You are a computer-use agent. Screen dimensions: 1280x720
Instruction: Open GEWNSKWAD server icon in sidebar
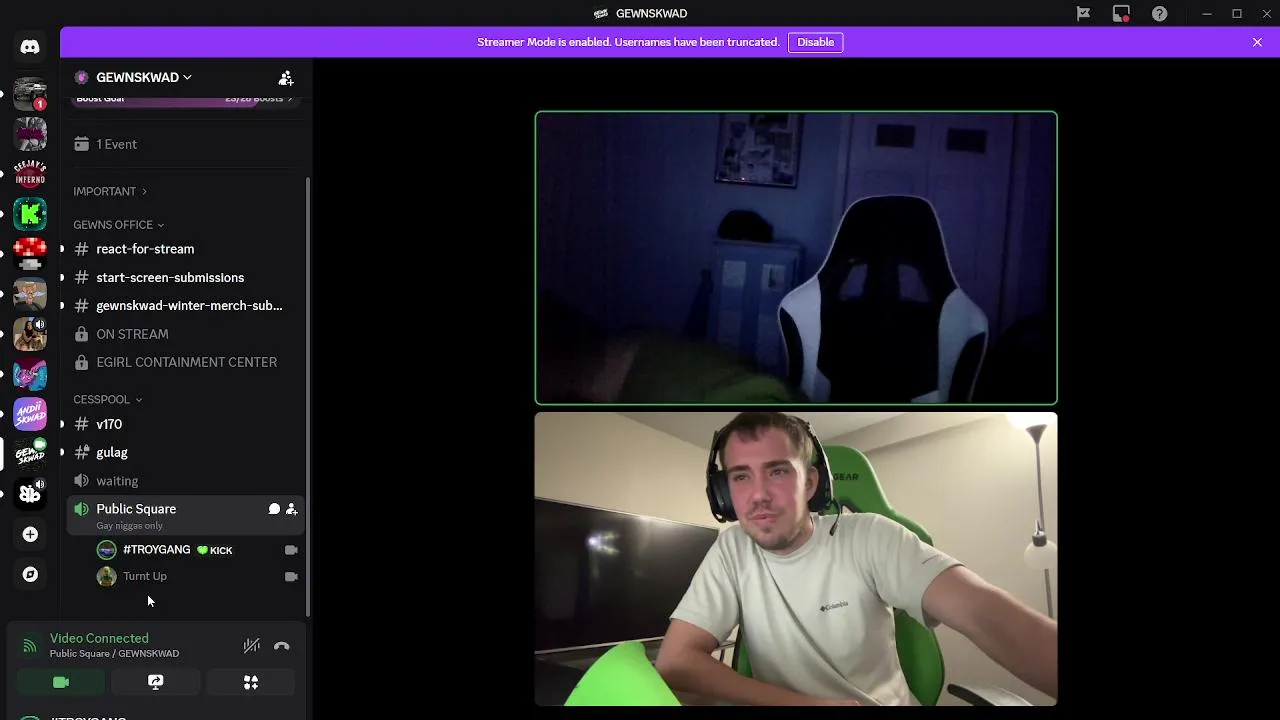(30, 453)
